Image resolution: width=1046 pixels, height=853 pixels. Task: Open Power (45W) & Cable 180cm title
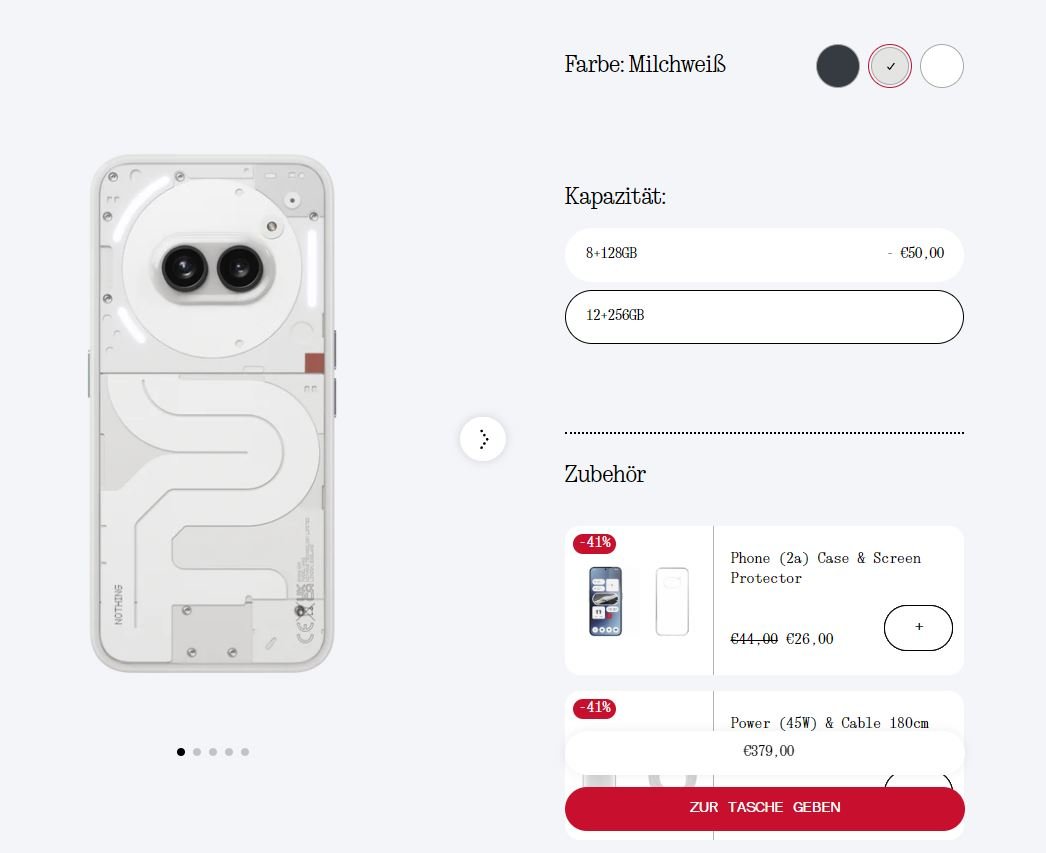coord(829,723)
